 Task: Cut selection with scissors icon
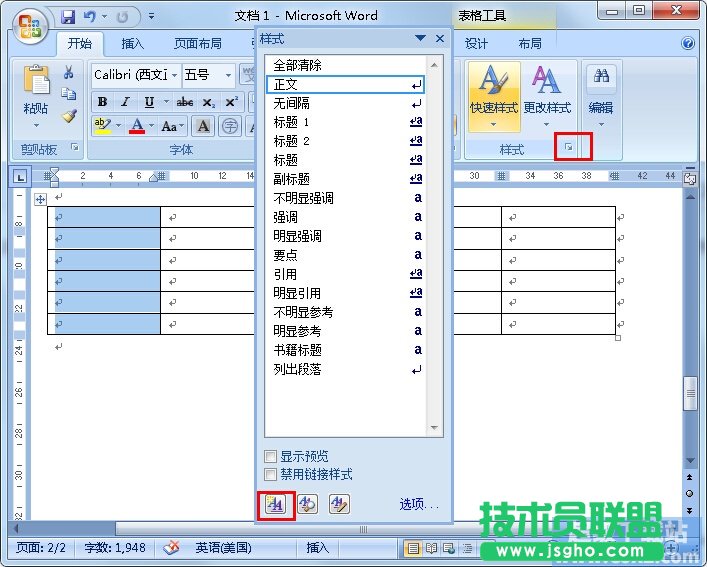pos(69,73)
